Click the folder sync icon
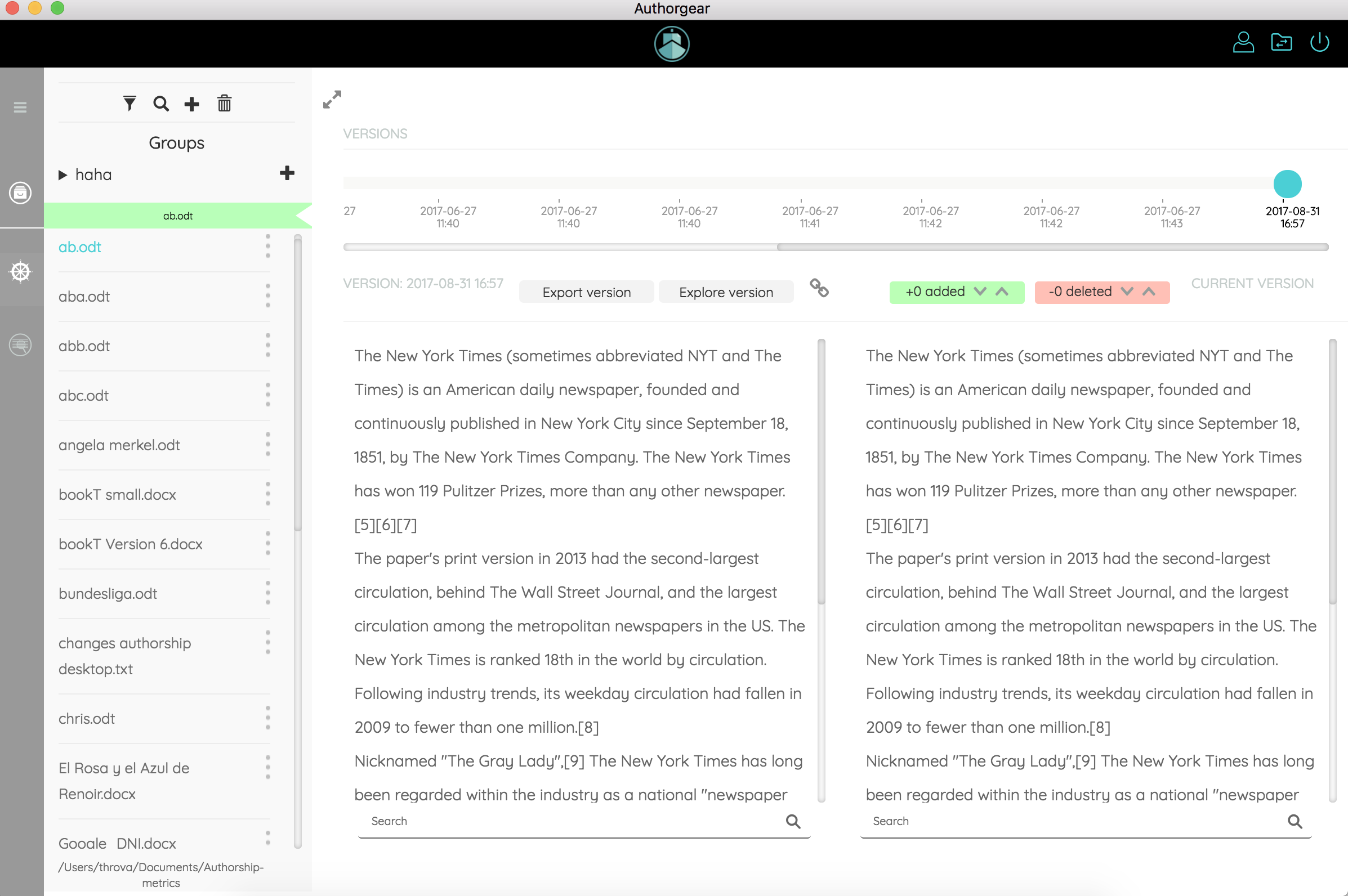The height and width of the screenshot is (896, 1348). 1281,42
